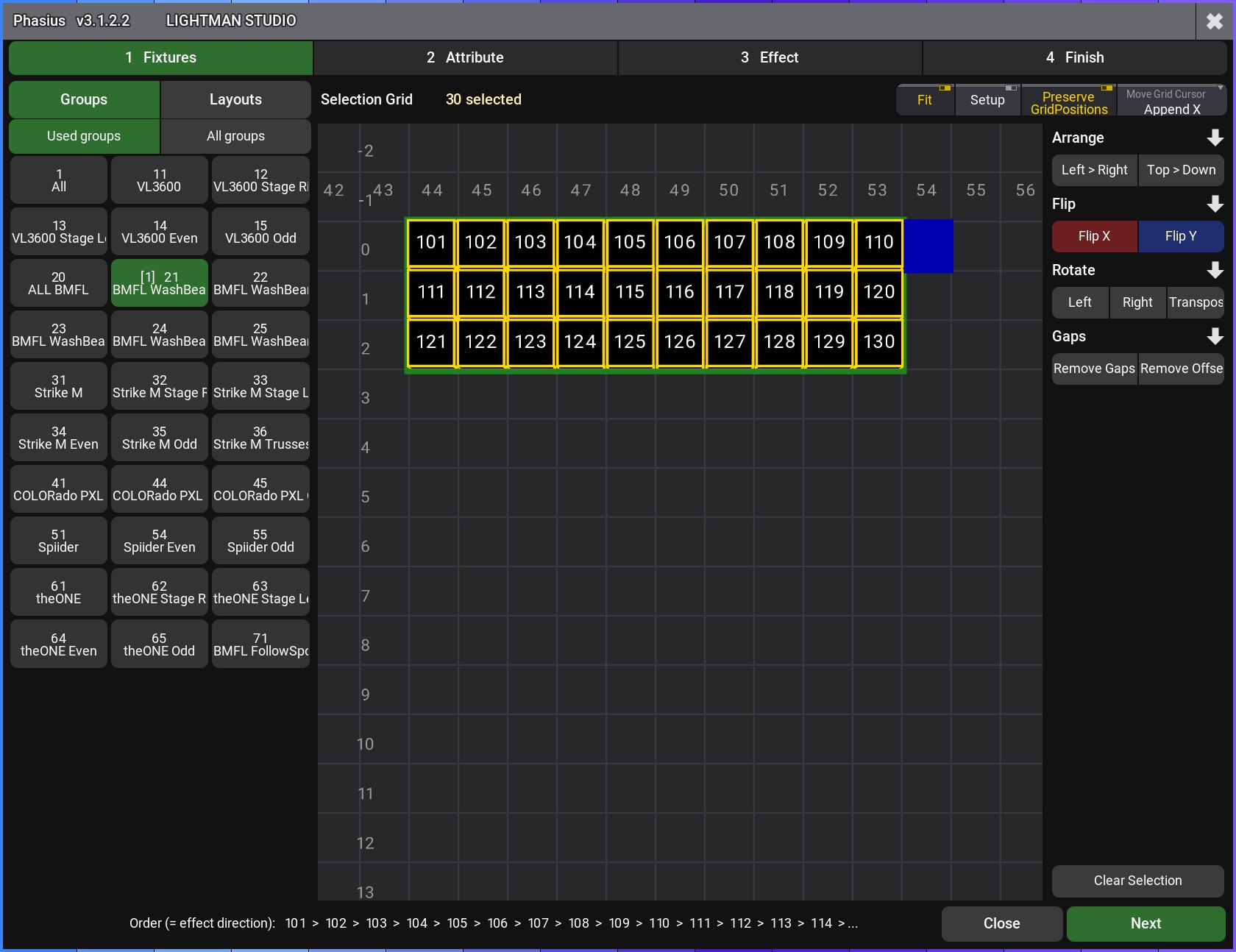Show All groups filter
The image size is (1236, 952).
(235, 136)
